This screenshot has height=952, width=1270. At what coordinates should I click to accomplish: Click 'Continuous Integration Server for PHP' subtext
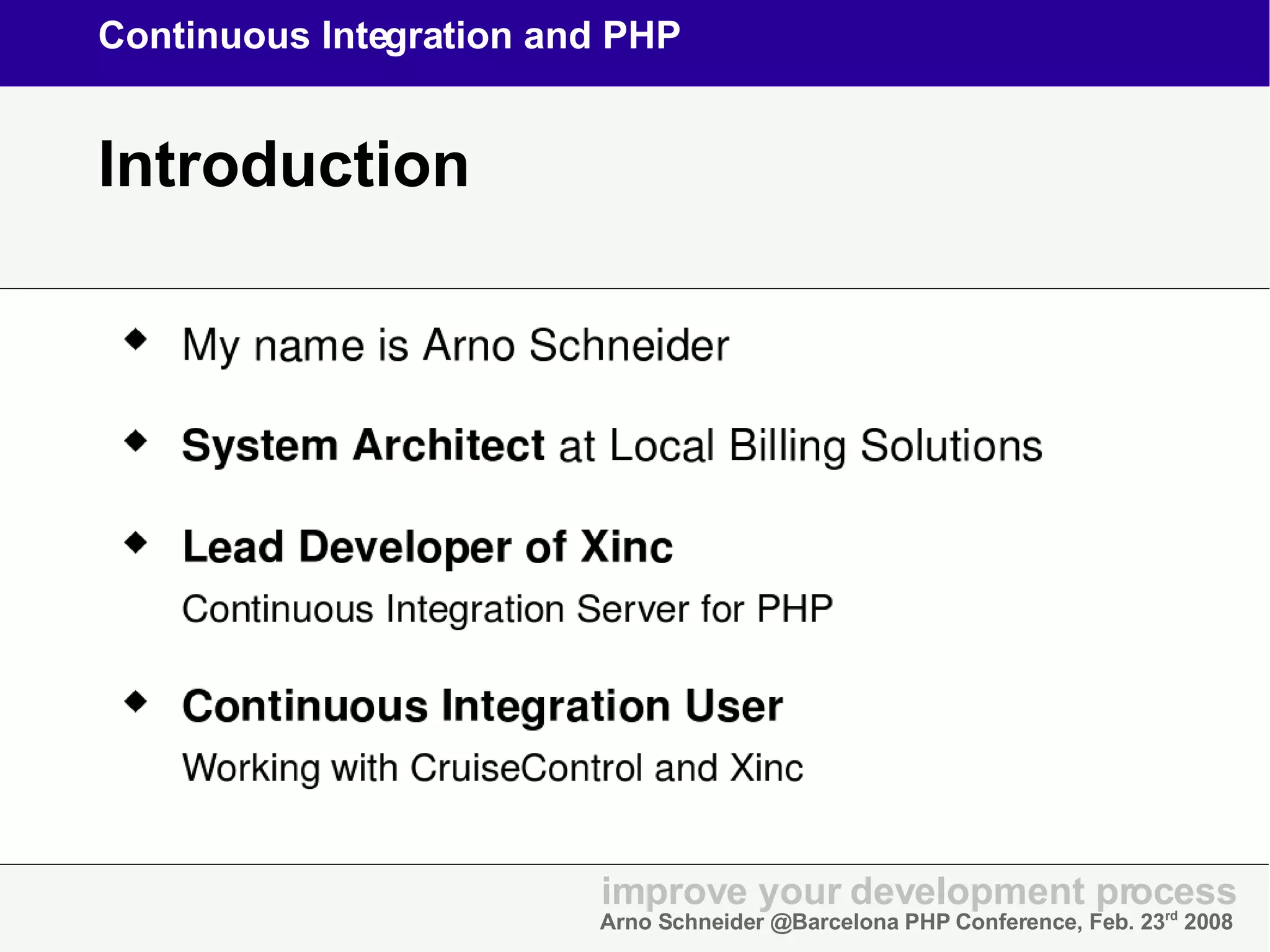(x=507, y=609)
